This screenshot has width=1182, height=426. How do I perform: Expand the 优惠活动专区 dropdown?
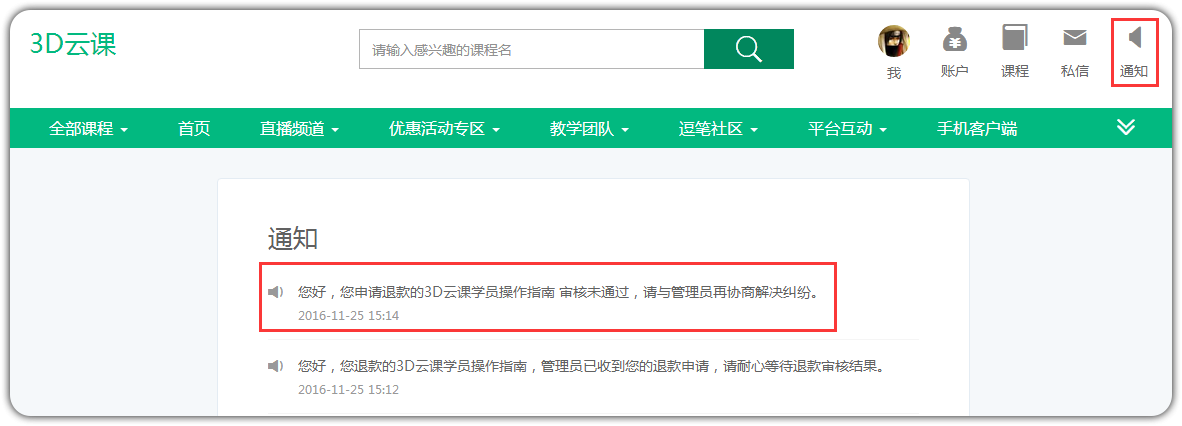[445, 129]
